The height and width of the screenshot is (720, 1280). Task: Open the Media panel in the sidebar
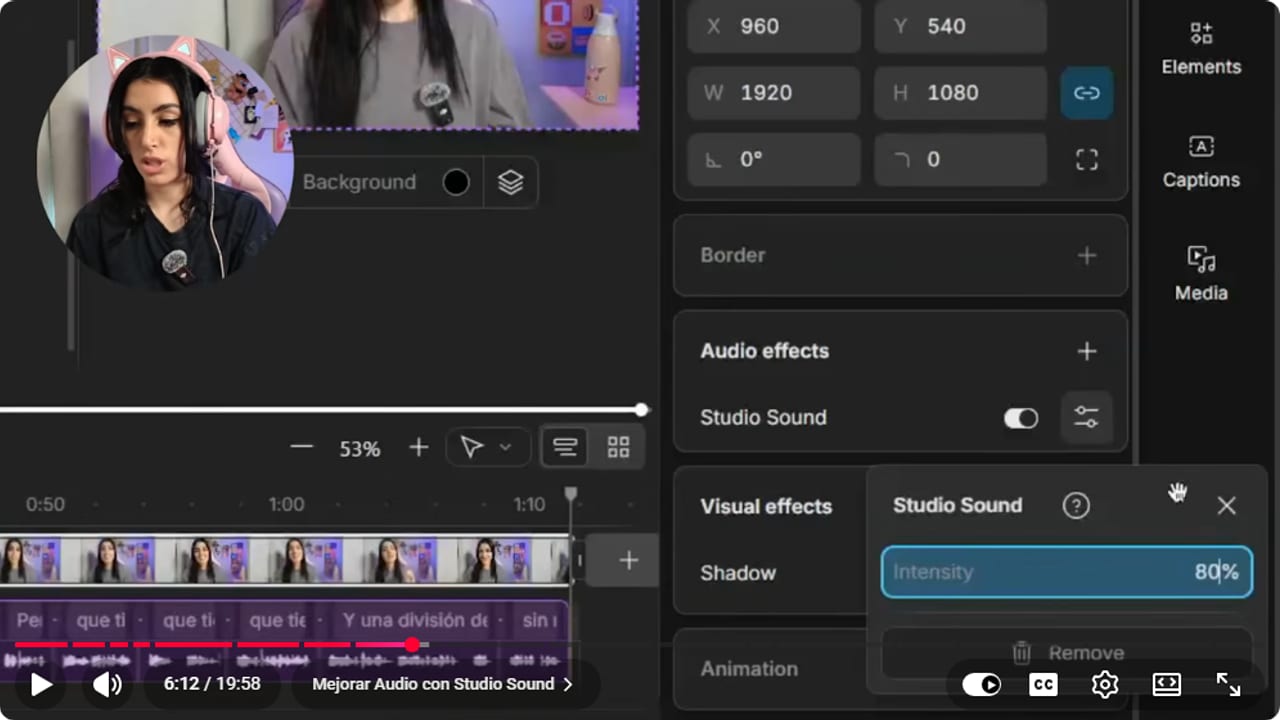click(x=1201, y=274)
